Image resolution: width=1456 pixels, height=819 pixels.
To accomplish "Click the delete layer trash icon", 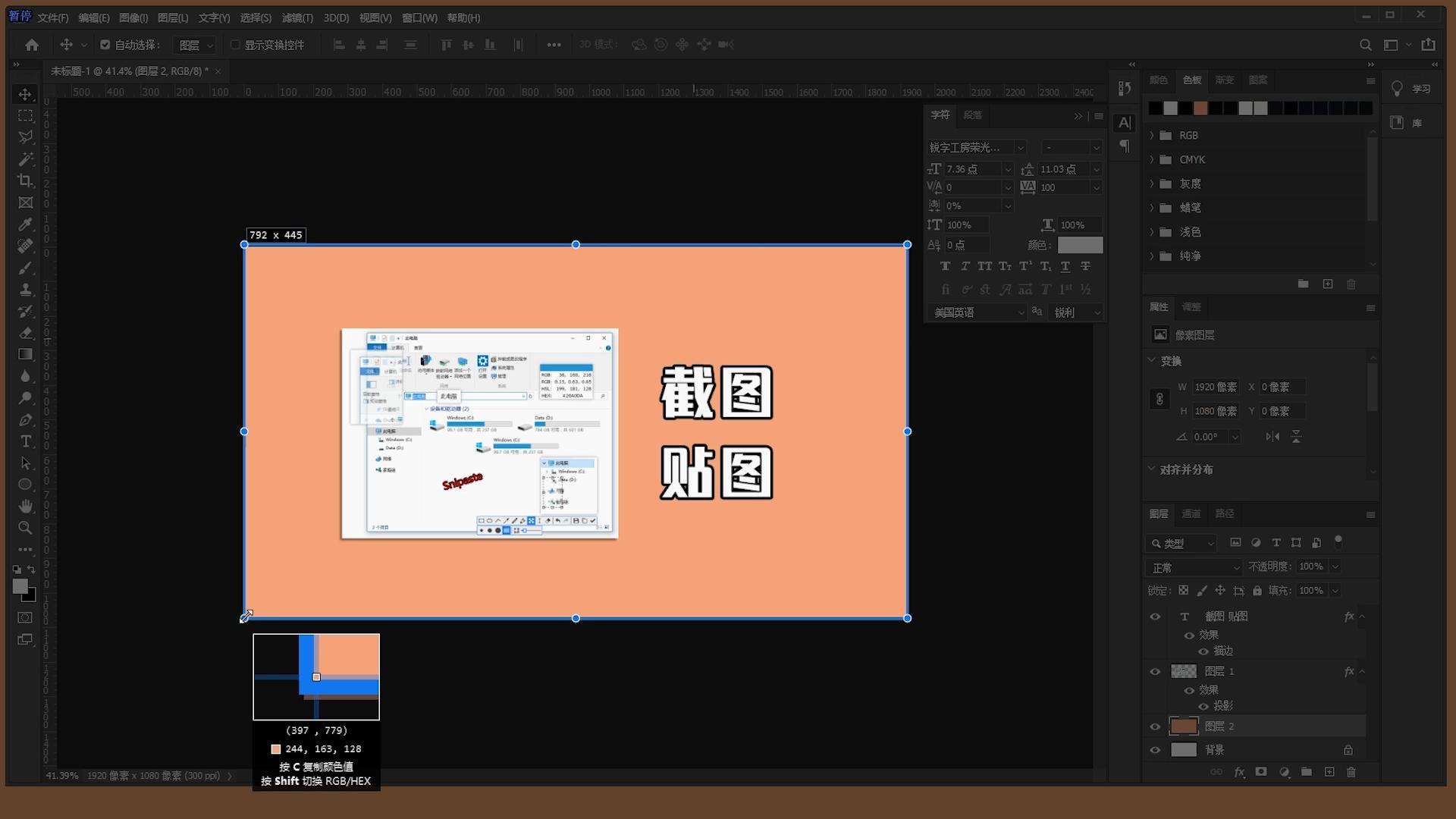I will [1351, 772].
